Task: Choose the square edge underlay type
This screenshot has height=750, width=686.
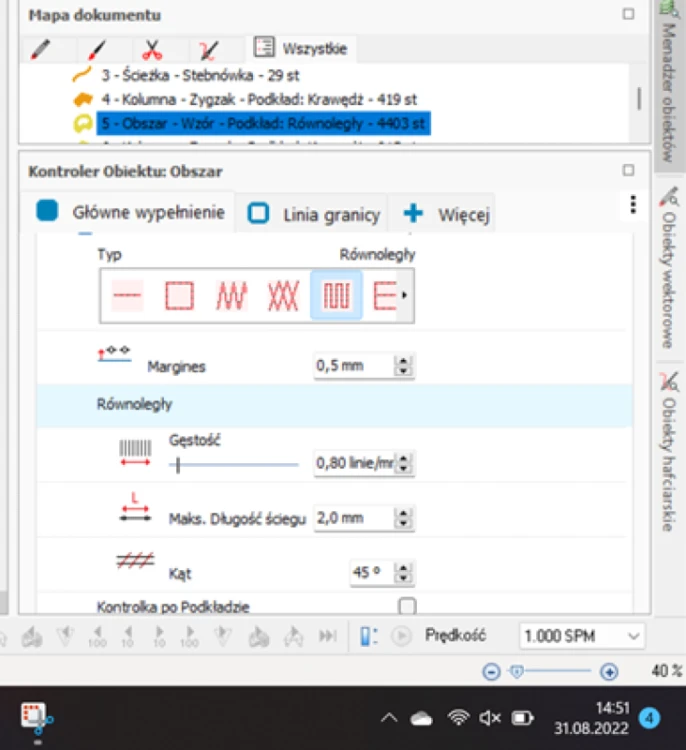Action: pos(179,295)
